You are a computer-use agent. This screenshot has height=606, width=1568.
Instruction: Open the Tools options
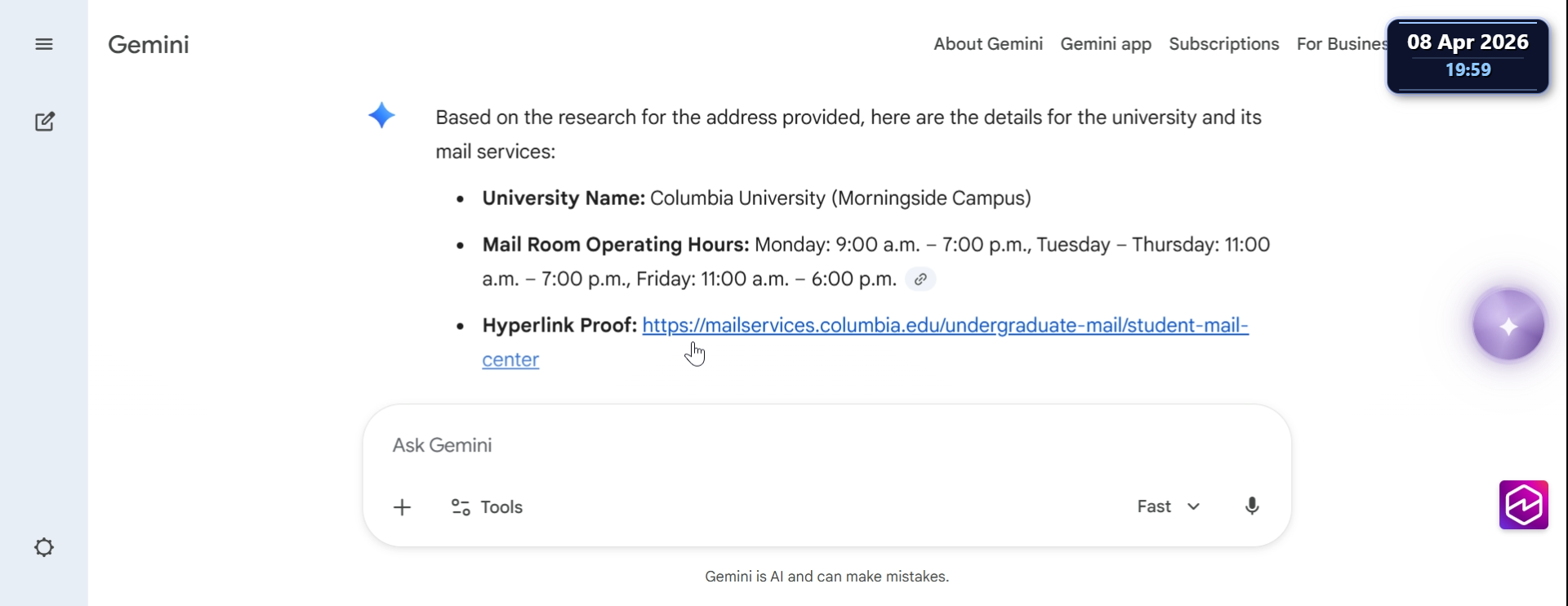pyautogui.click(x=488, y=507)
